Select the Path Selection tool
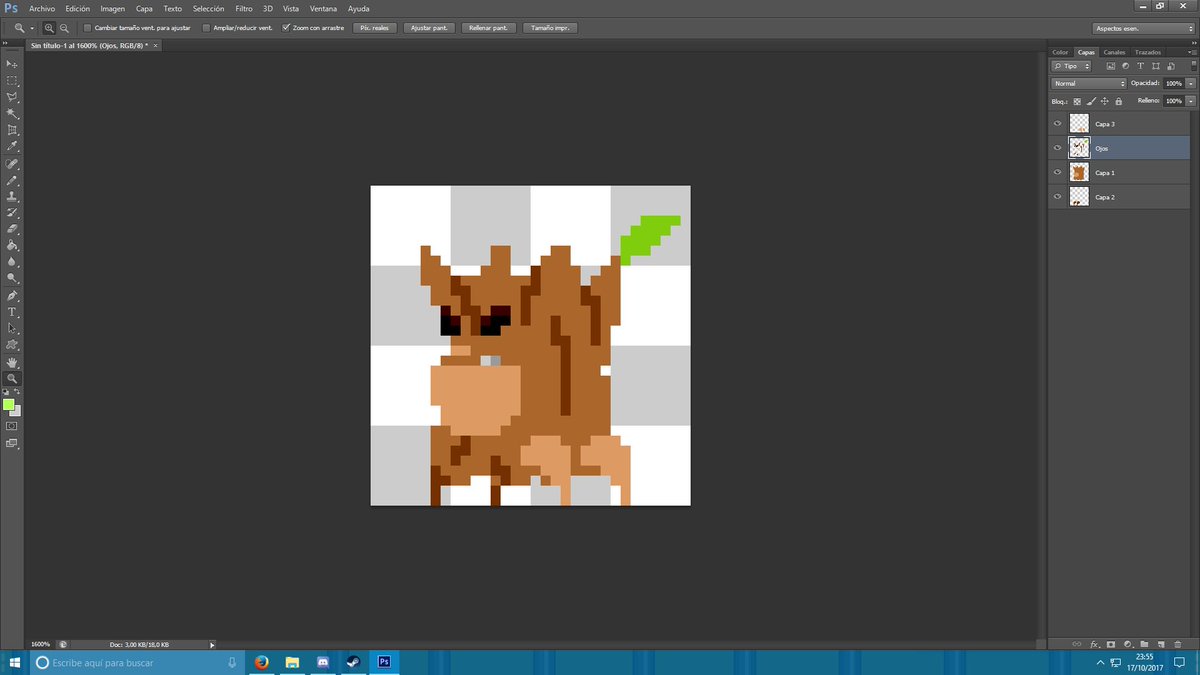Image resolution: width=1200 pixels, height=675 pixels. (12, 329)
